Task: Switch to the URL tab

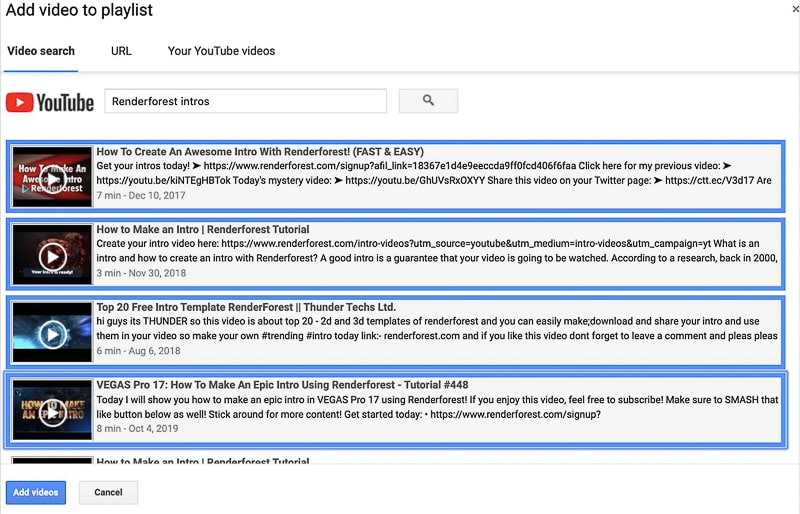Action: click(121, 51)
